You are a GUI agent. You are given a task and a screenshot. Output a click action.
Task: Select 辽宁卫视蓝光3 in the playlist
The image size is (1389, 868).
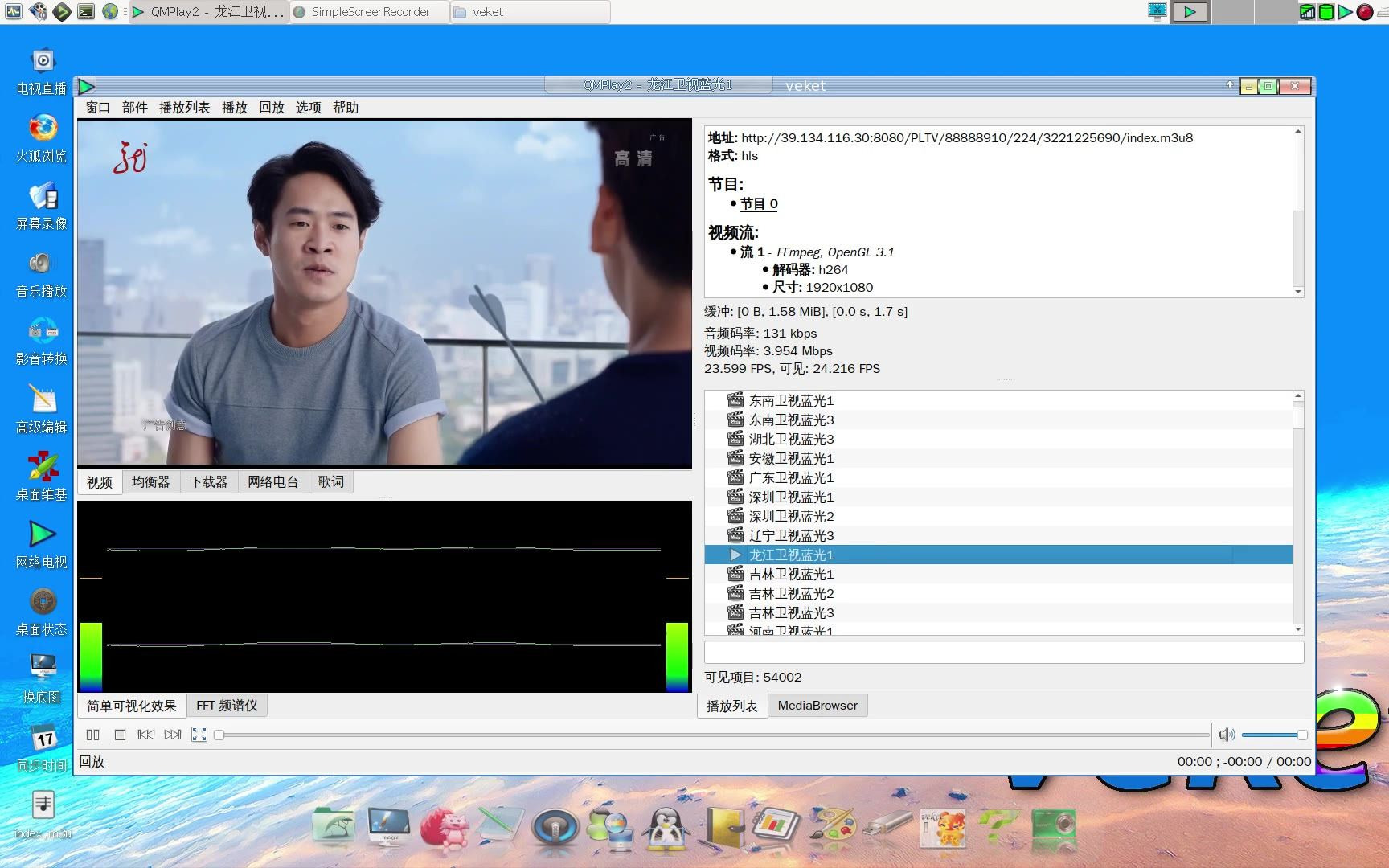coord(998,535)
